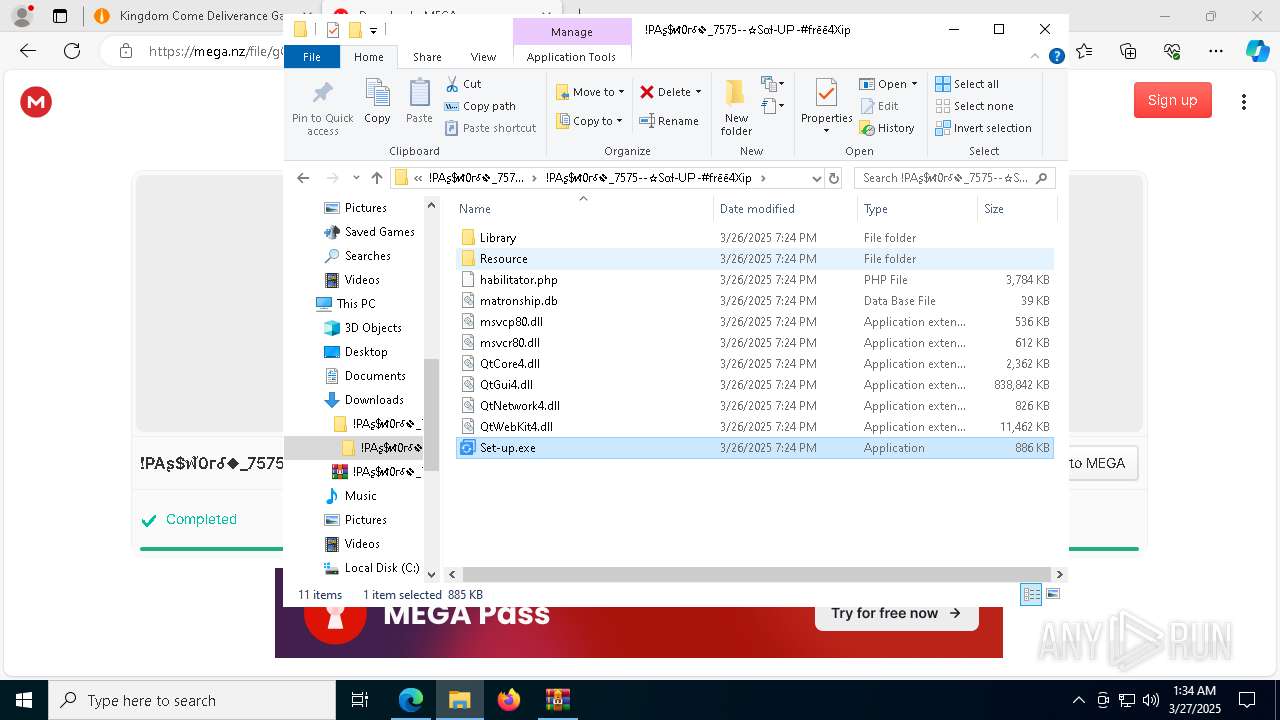
Task: Click Task View taskbar button
Action: click(360, 700)
